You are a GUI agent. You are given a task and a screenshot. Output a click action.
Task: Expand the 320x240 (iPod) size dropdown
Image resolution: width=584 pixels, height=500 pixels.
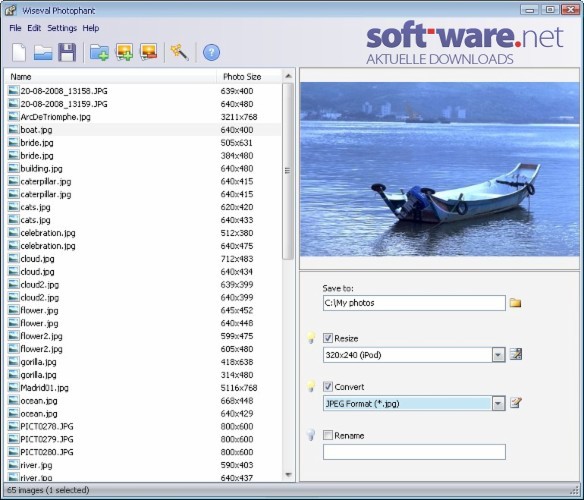[x=498, y=355]
